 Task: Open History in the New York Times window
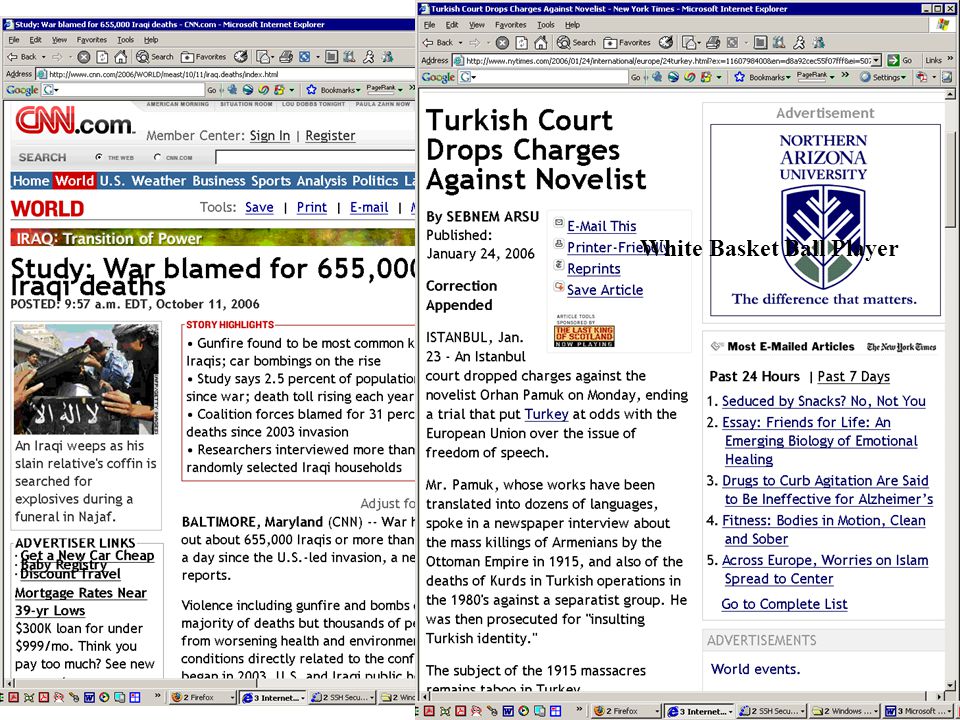click(666, 42)
